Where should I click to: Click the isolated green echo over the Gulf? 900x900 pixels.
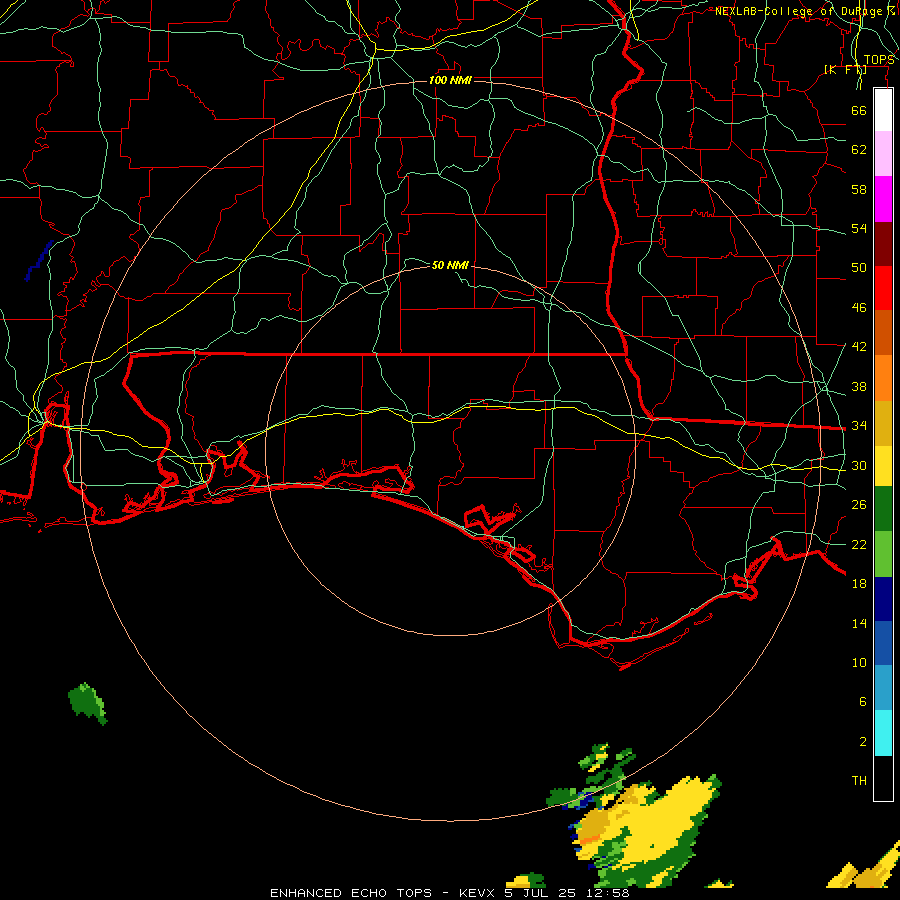pos(87,704)
